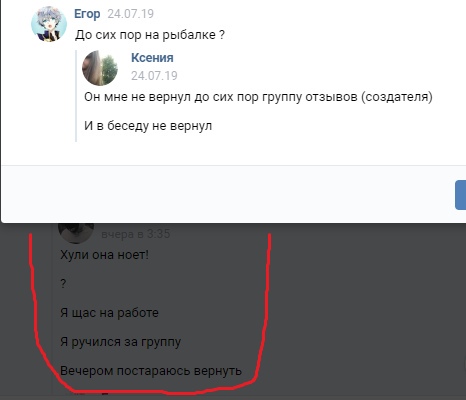Click the 'вчера в 3:35' timestamp
This screenshot has width=466, height=400.
tap(136, 234)
